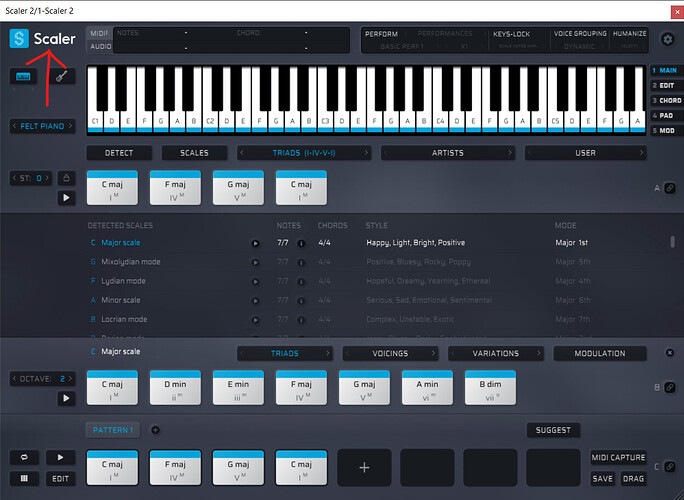Toggle KEYS-LOCK mode
Viewport: 684px width, 500px height.
coord(511,34)
